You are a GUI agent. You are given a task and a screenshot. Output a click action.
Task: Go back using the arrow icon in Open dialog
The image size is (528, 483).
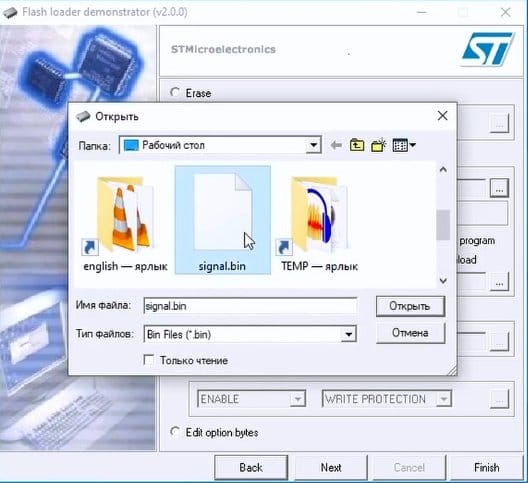pos(336,146)
